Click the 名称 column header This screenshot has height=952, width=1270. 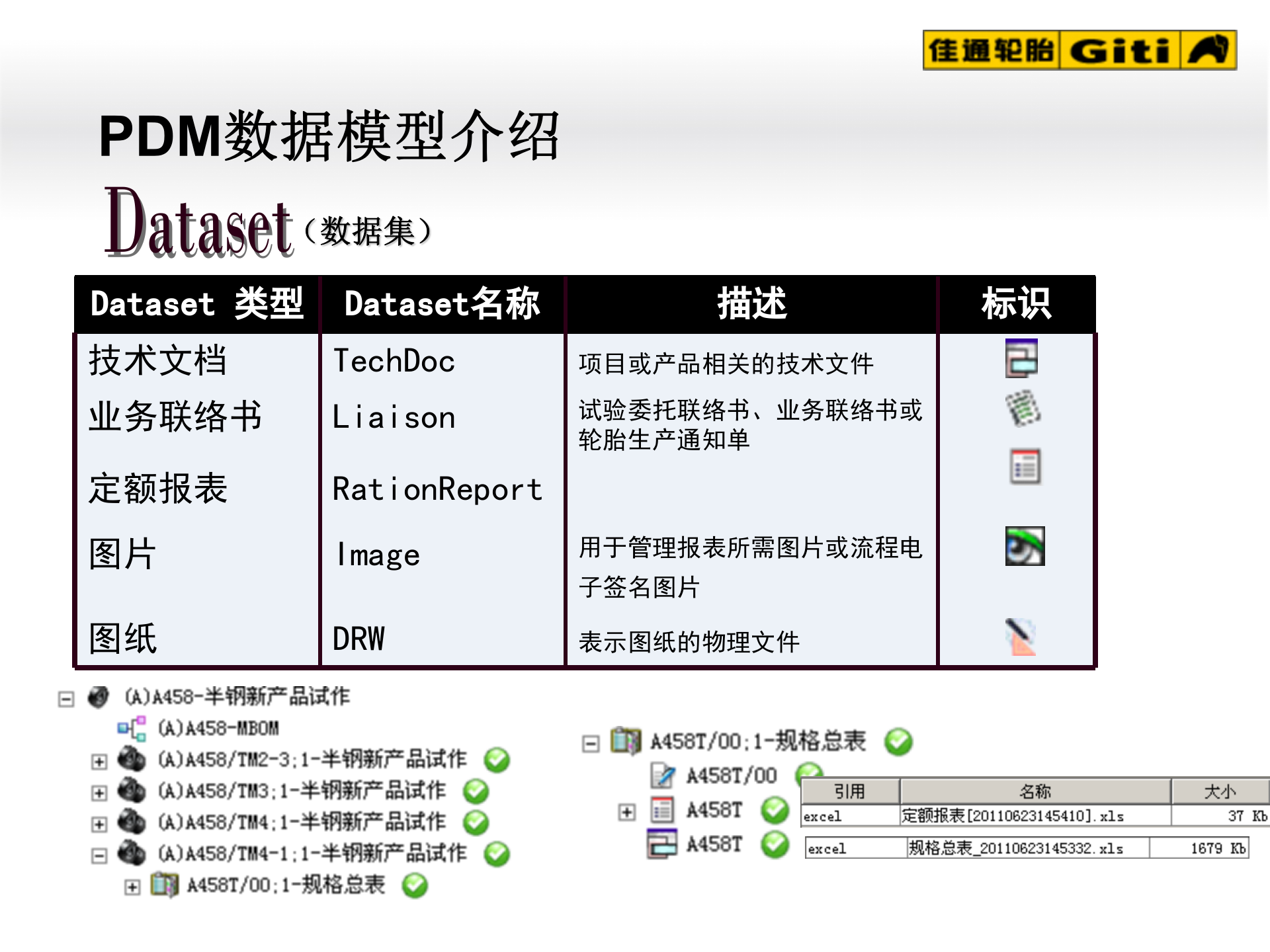(1035, 790)
